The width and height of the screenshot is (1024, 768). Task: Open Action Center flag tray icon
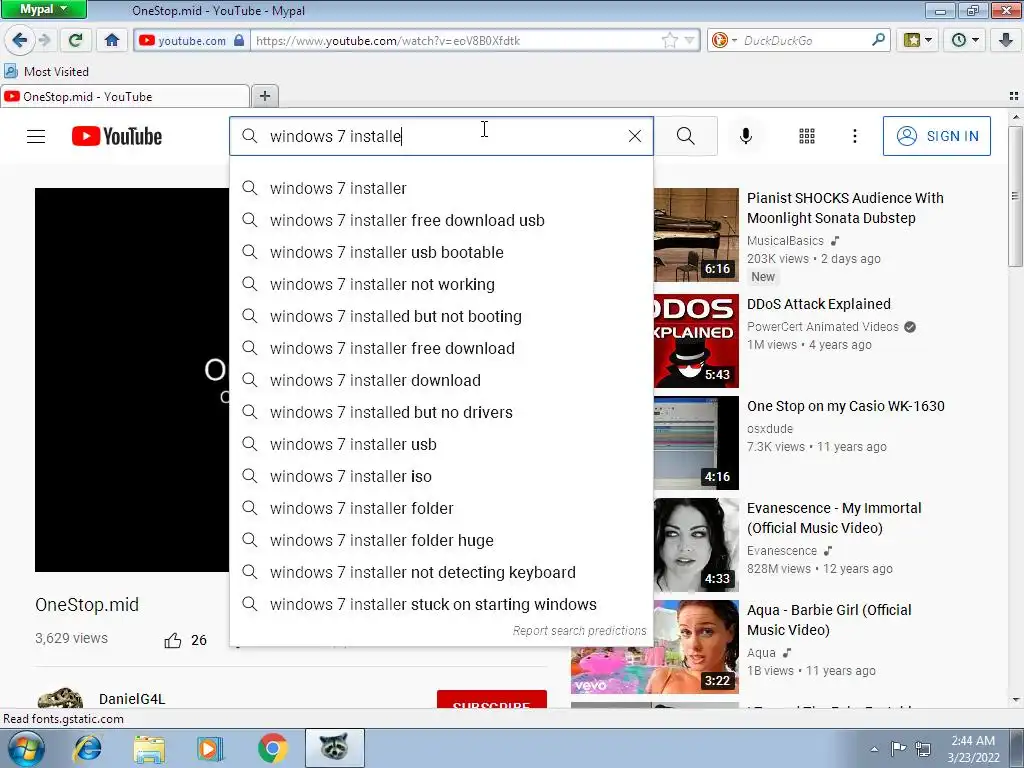pyautogui.click(x=899, y=748)
